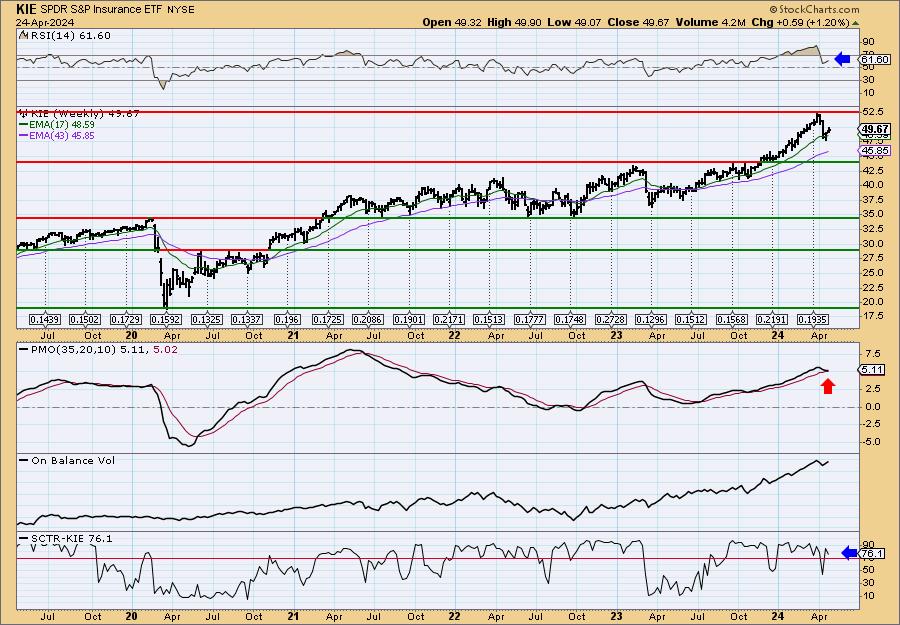Image resolution: width=900 pixels, height=625 pixels.
Task: Click the Volume 4.2M value
Action: pyautogui.click(x=711, y=22)
